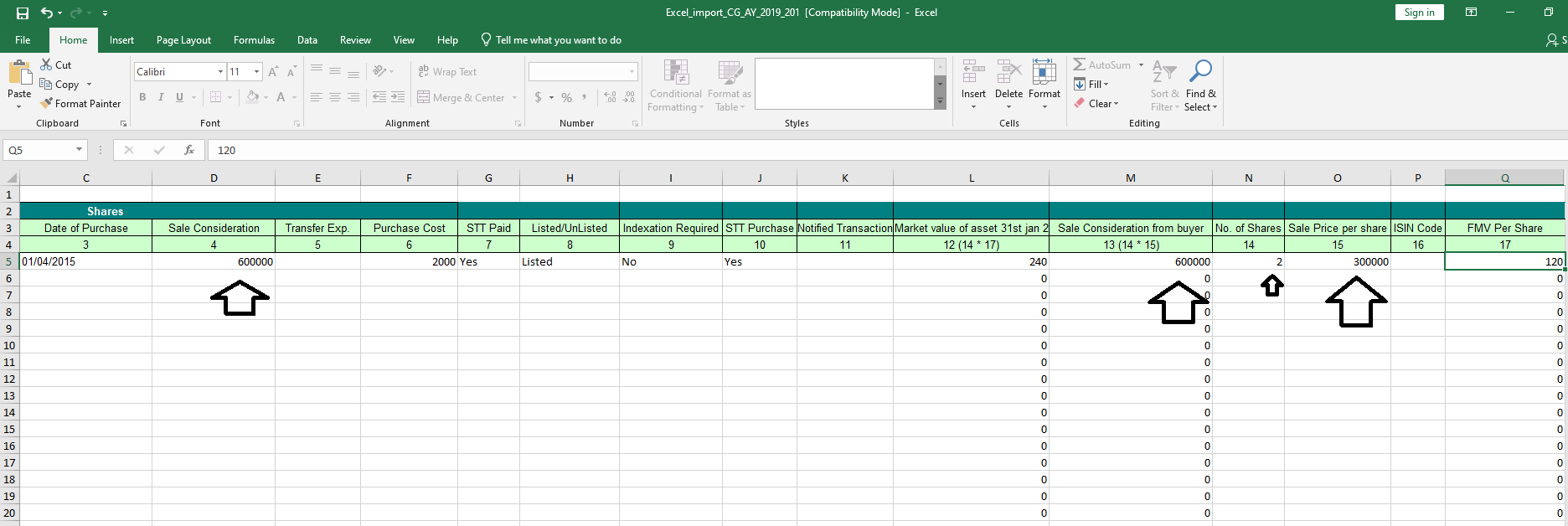Open the Formulas ribbon tab
The image size is (1568, 526).
click(x=254, y=39)
